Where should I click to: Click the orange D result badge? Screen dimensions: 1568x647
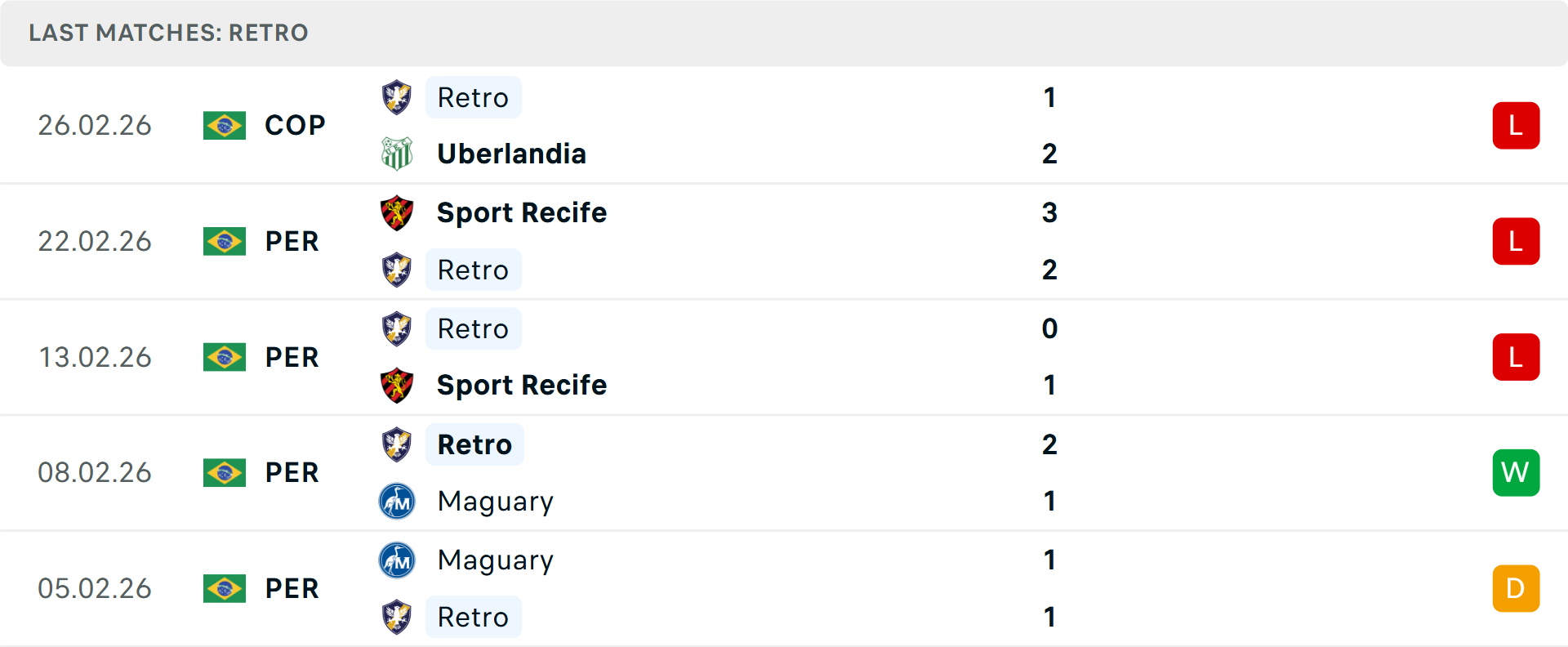[1516, 588]
